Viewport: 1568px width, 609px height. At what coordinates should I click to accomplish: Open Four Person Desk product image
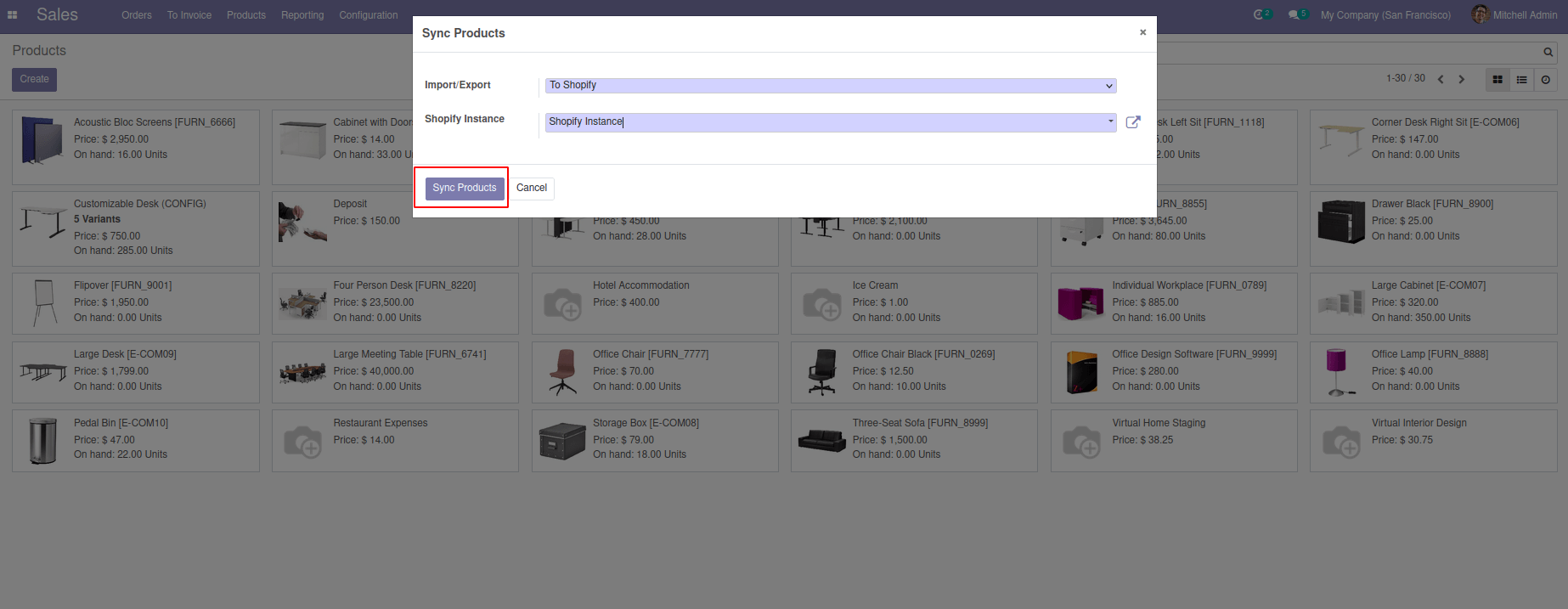(x=302, y=303)
